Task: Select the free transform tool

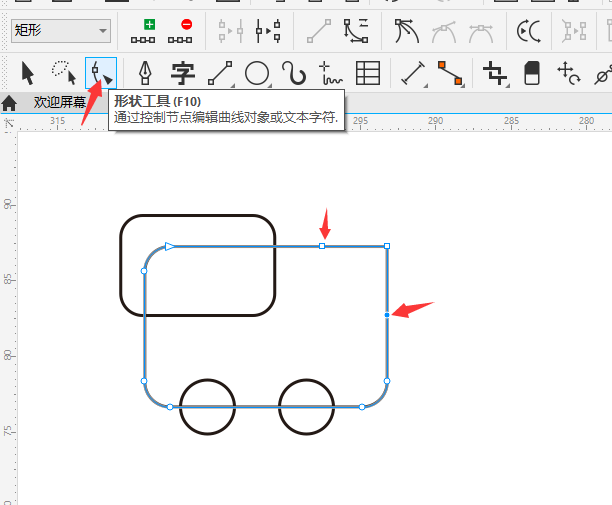Action: click(x=569, y=73)
